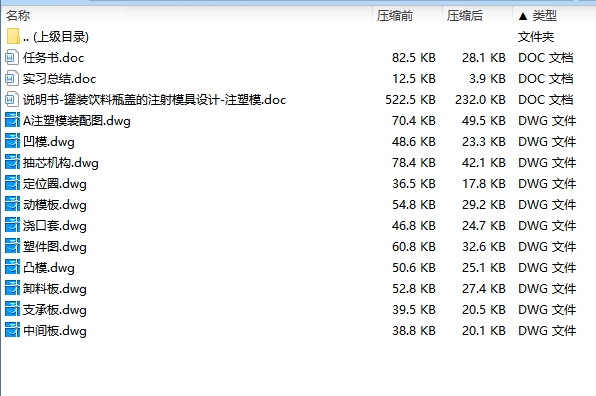This screenshot has height=396, width=596.
Task: Select the file 塑件图.dwg
Action: [55, 247]
